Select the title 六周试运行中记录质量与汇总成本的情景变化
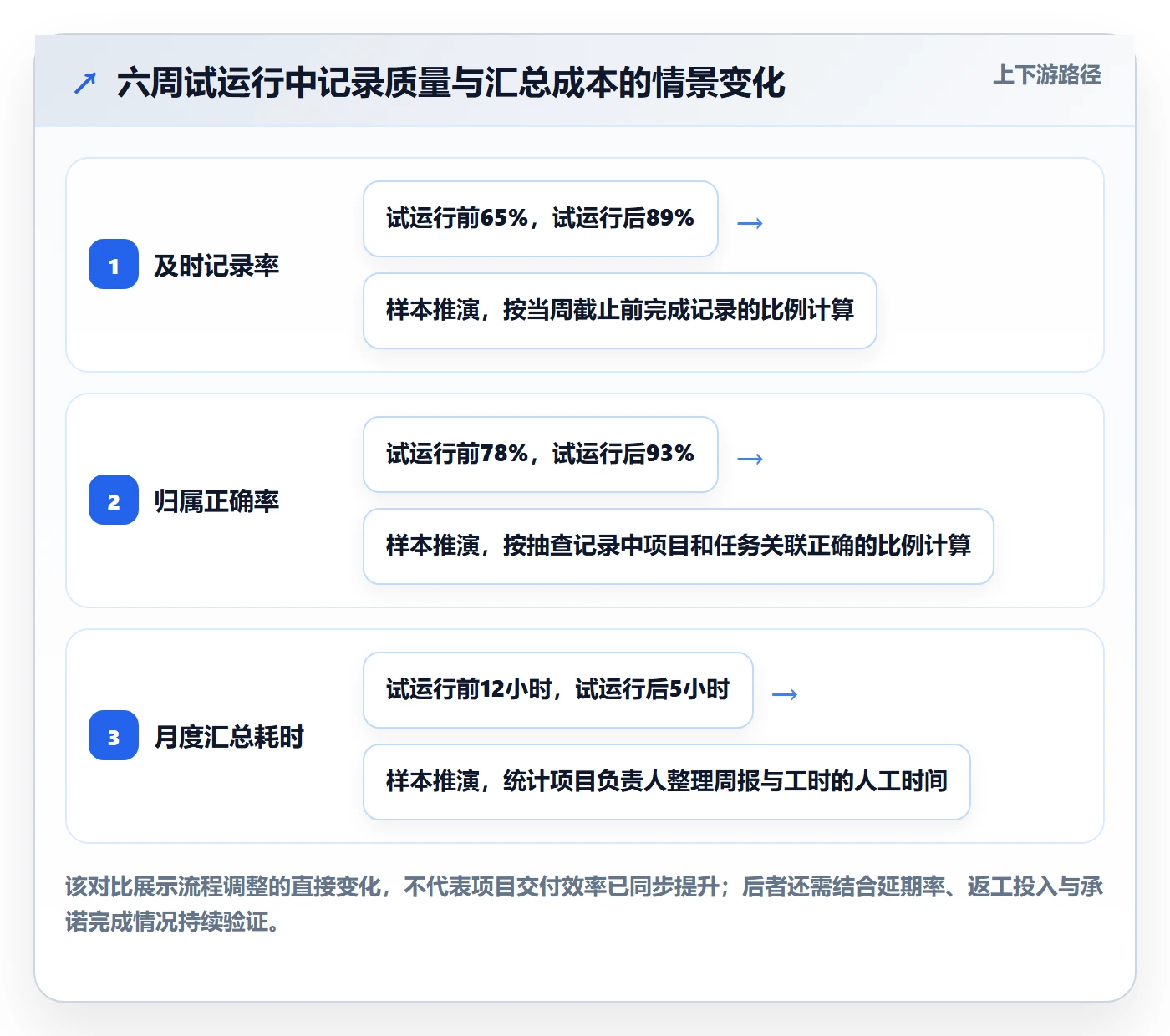The height and width of the screenshot is (1036, 1170). pyautogui.click(x=451, y=83)
